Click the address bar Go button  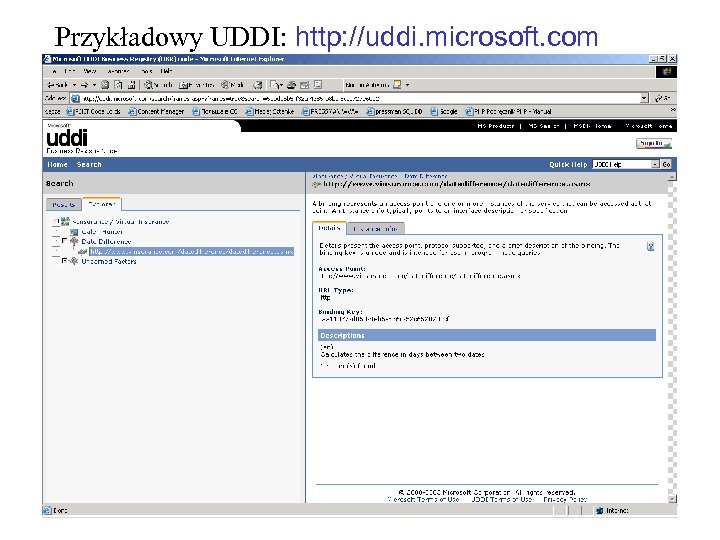663,98
